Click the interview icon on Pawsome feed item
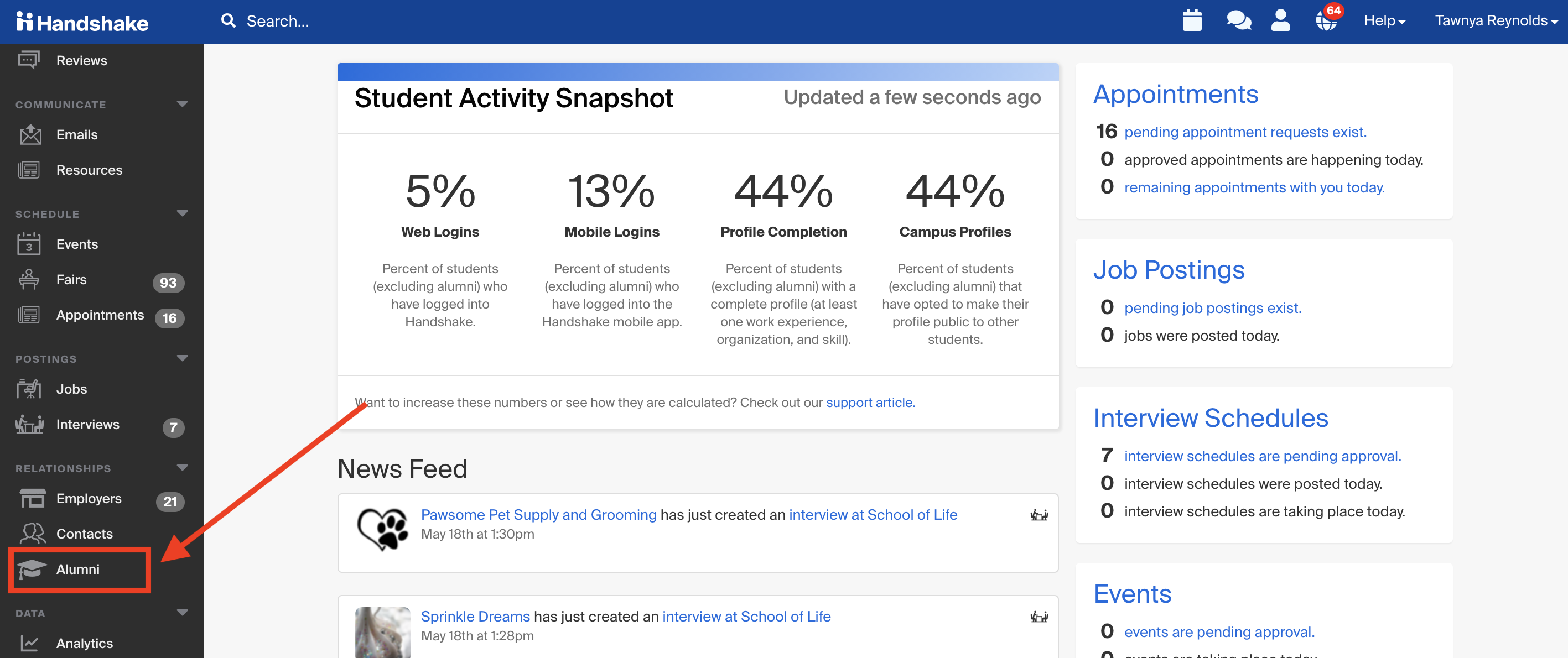The height and width of the screenshot is (658, 1568). 1039,515
